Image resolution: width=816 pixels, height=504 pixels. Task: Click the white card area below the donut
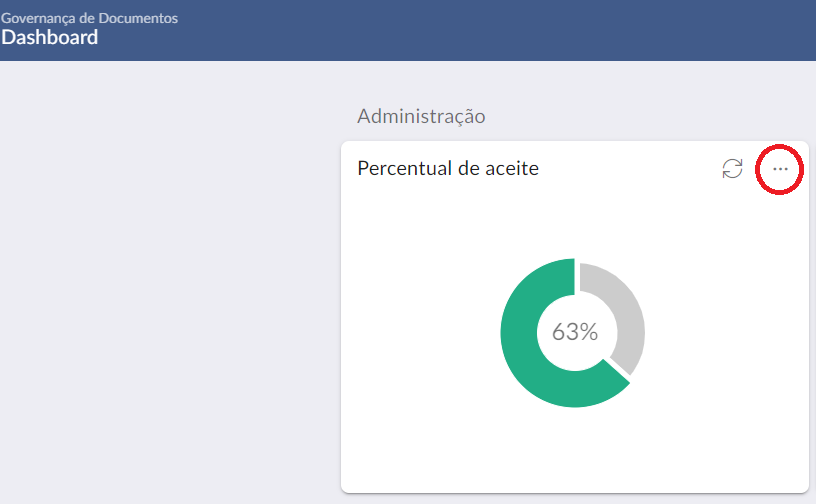pyautogui.click(x=575, y=450)
